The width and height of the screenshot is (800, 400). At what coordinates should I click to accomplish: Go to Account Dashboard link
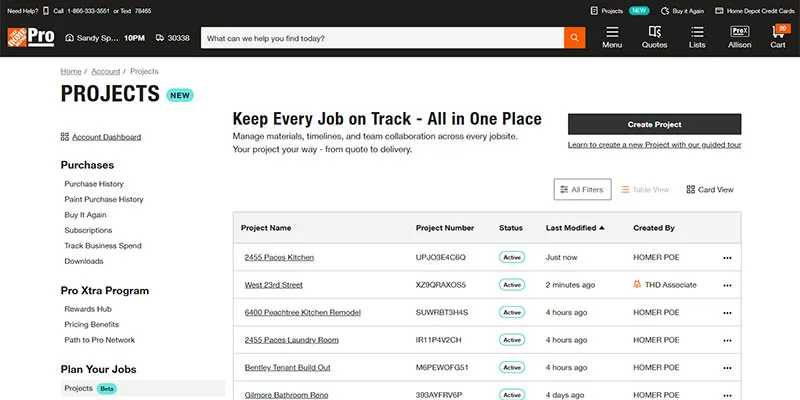point(106,137)
